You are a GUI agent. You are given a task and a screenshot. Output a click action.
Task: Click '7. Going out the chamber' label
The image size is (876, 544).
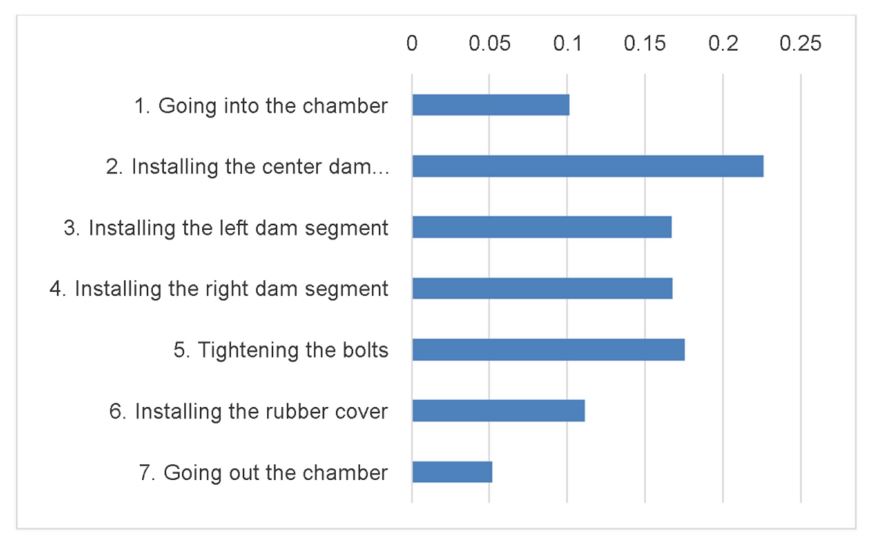[x=263, y=473]
